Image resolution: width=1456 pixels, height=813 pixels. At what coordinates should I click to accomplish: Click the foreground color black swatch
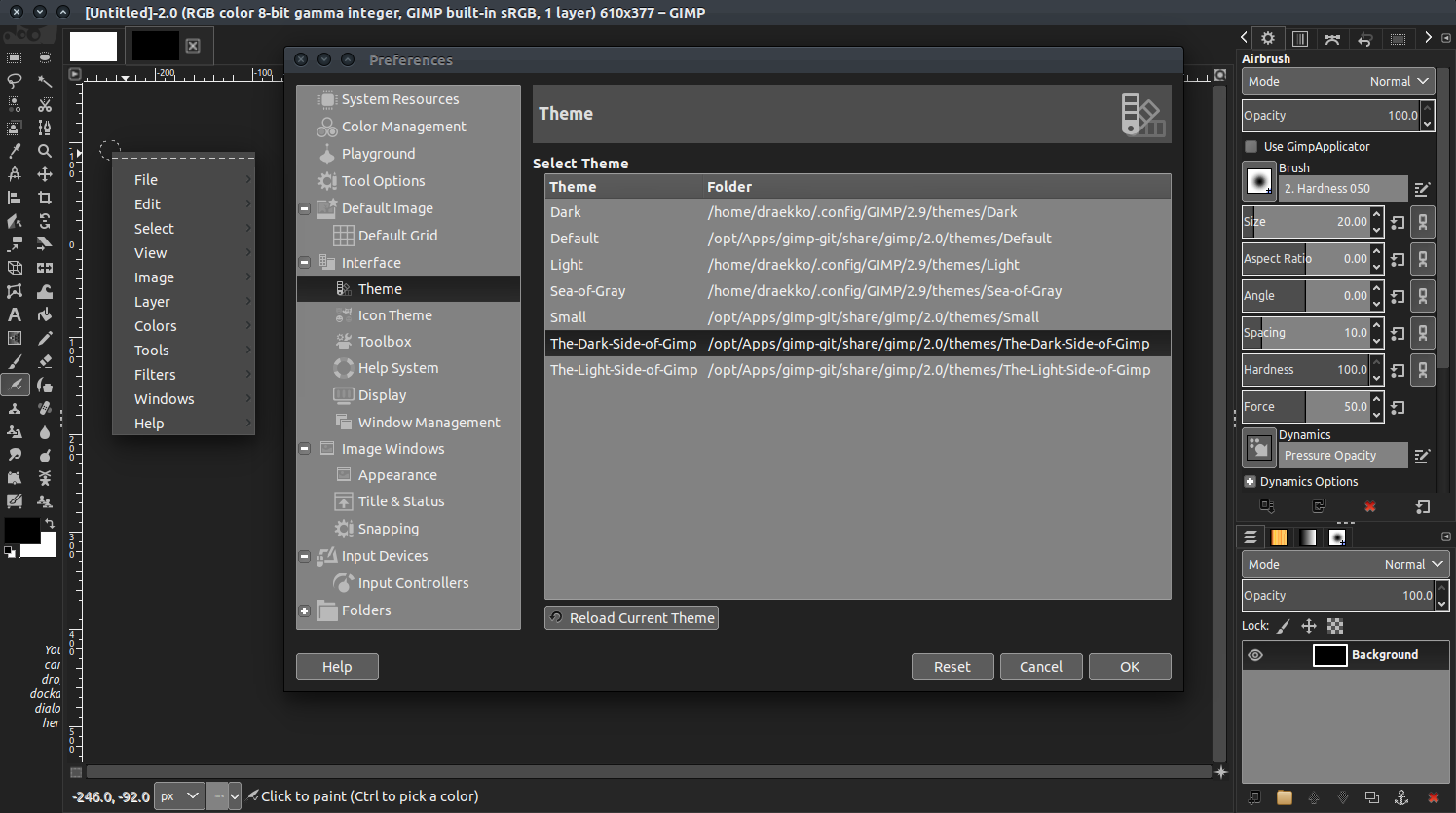point(21,531)
